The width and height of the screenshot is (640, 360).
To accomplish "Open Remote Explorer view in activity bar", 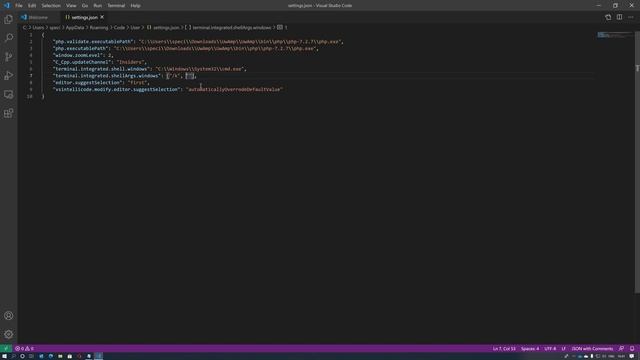I will 9,94.
